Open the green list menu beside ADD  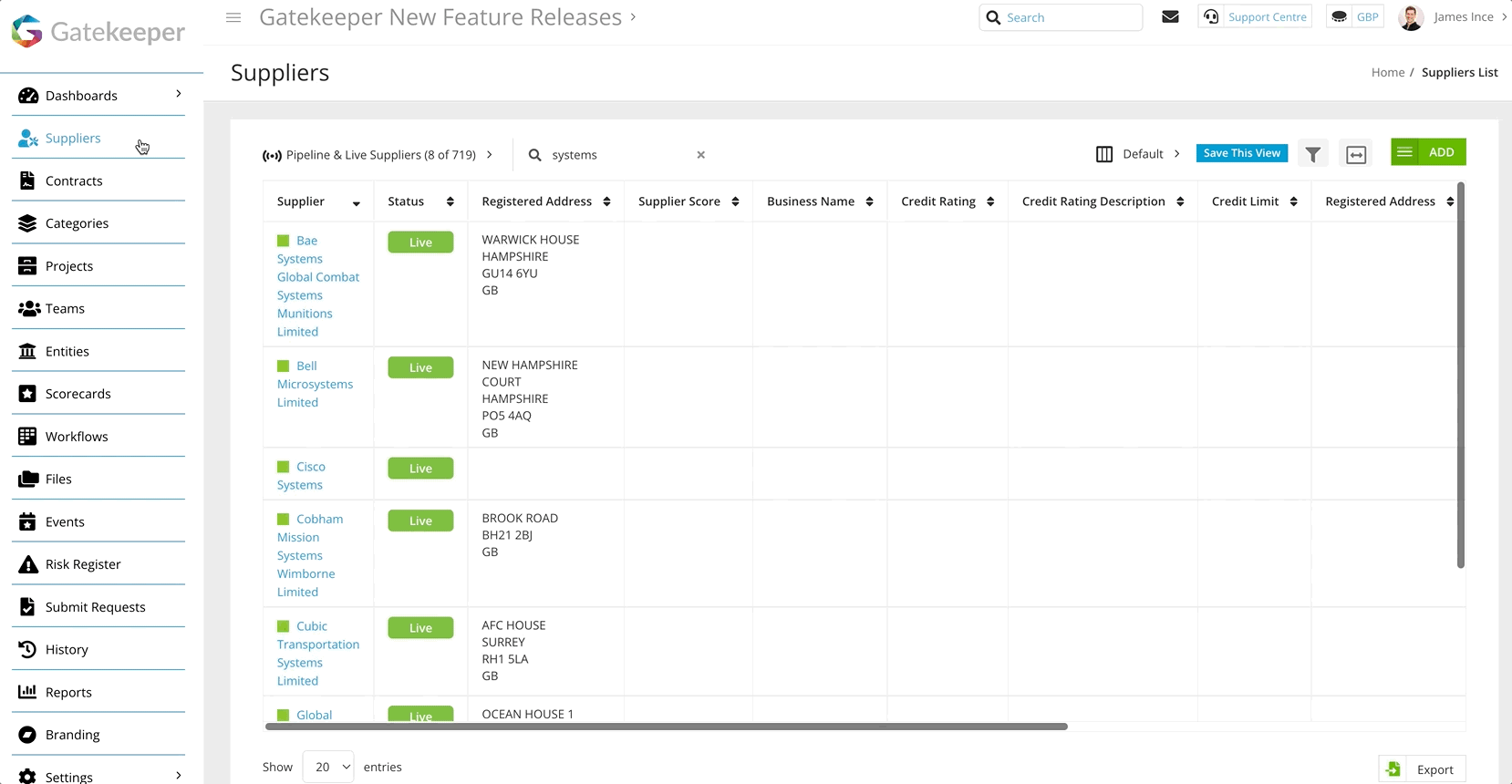coord(1404,152)
